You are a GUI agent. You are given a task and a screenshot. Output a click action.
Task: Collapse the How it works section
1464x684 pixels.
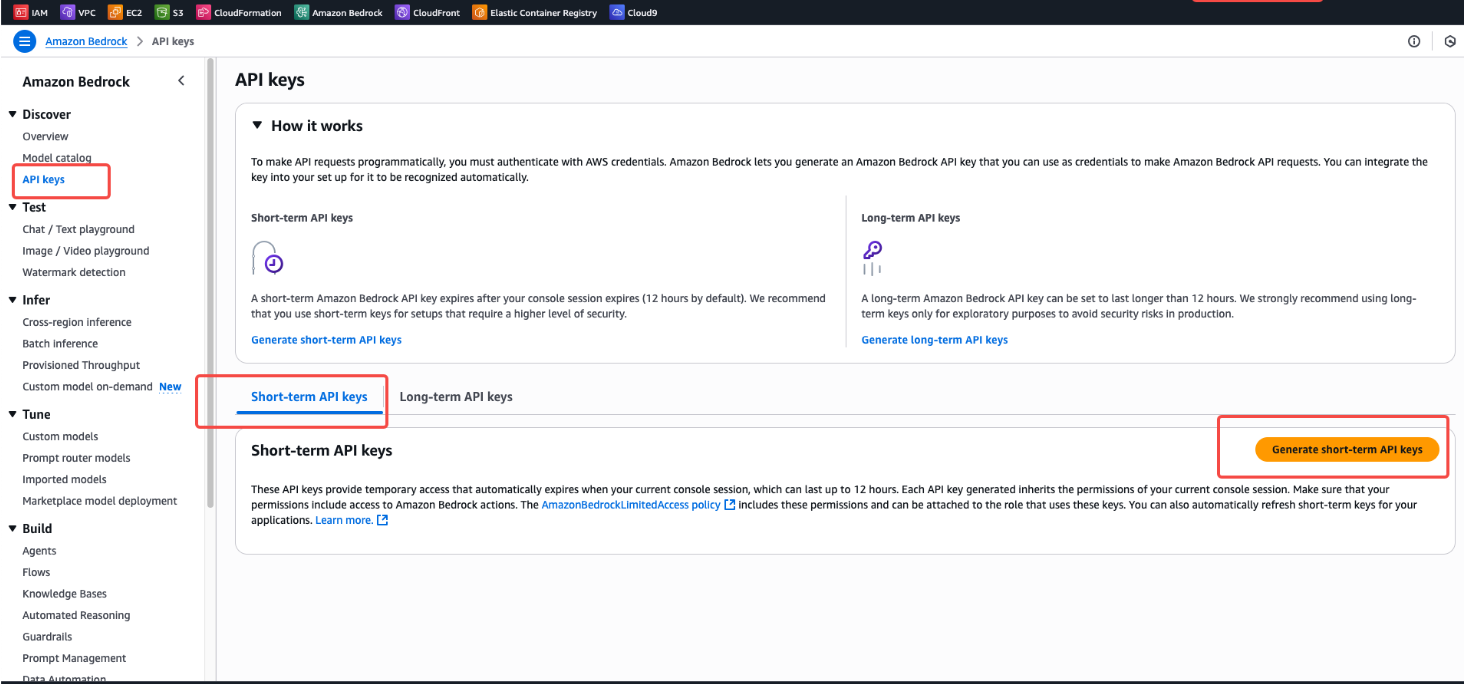(x=257, y=126)
